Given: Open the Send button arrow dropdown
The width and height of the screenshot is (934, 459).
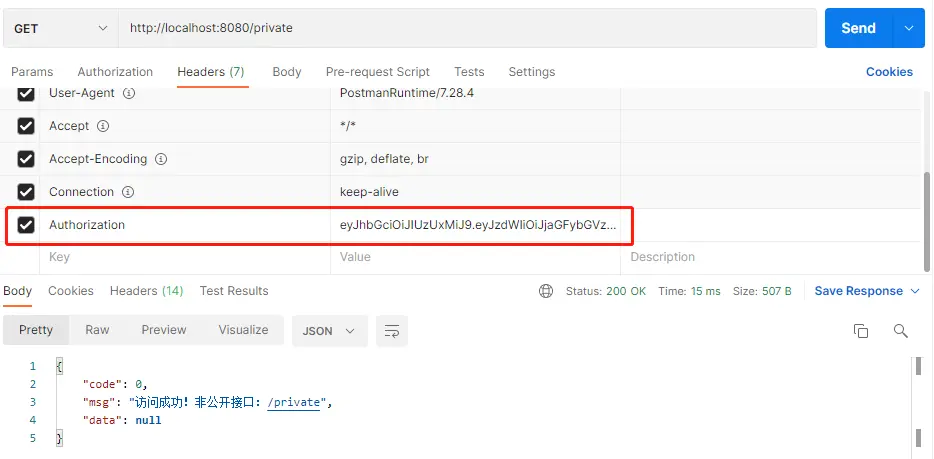Looking at the screenshot, I should [908, 28].
